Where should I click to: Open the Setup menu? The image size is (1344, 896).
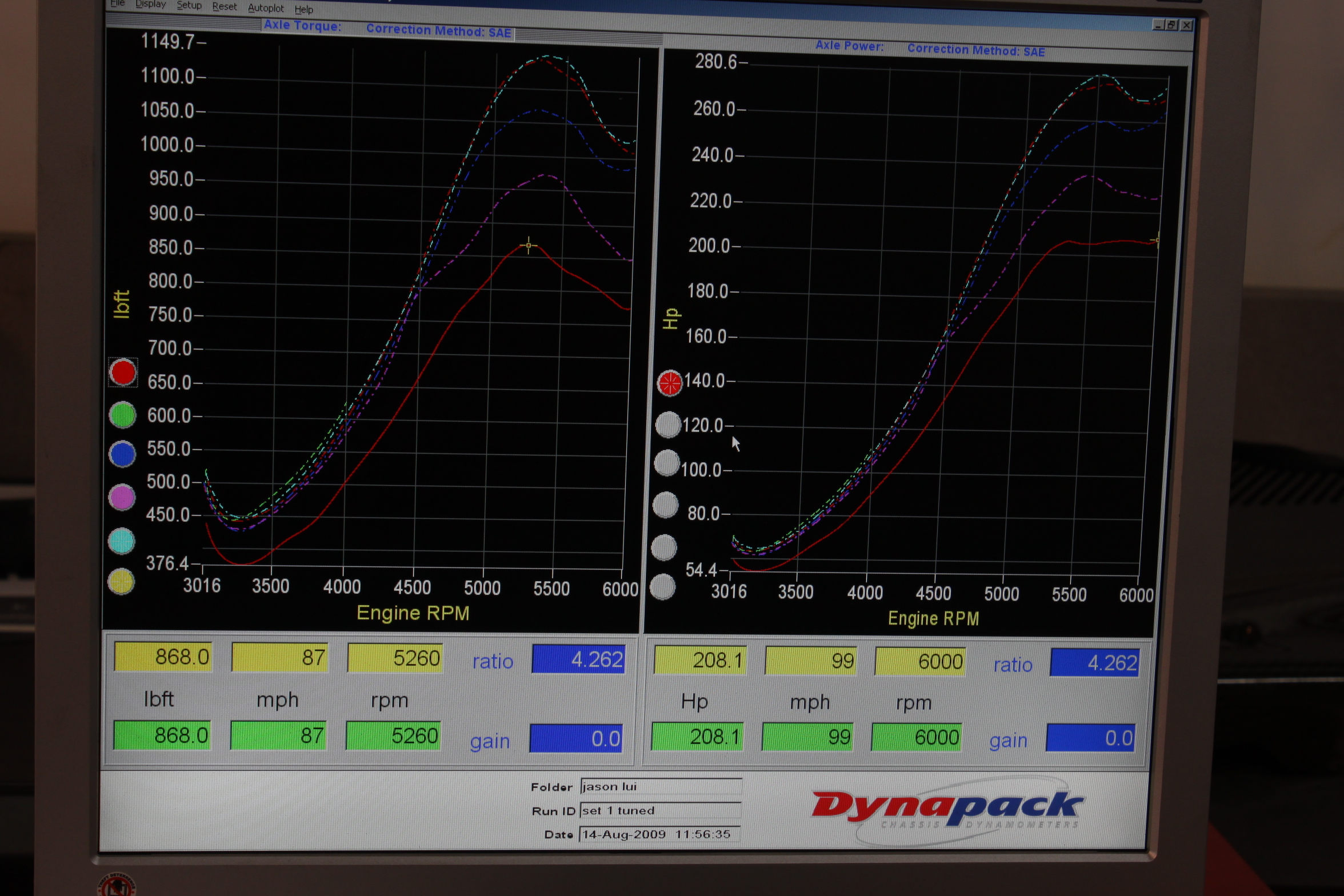(x=189, y=5)
